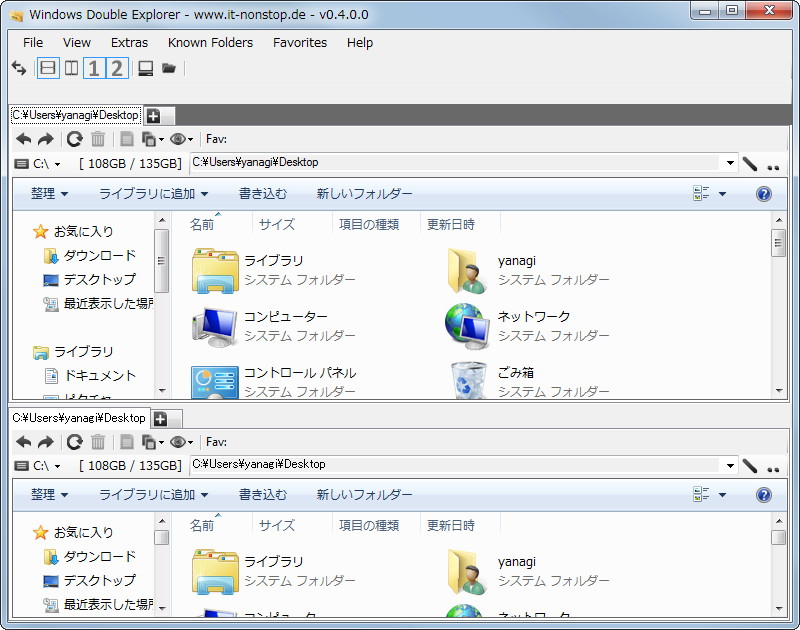This screenshot has width=800, height=630.
Task: Select ドキュメント in upper pane sidebar
Action: tap(90, 376)
